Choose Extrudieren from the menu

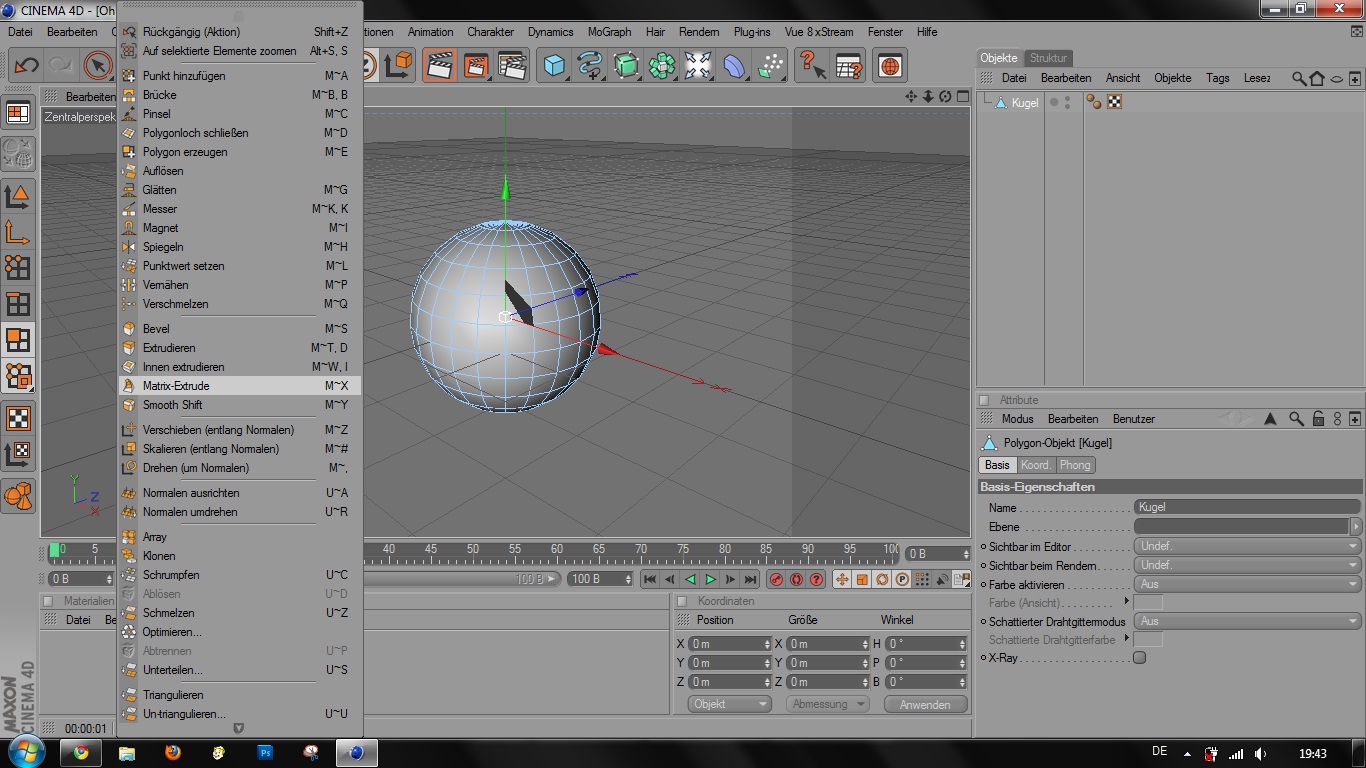(x=239, y=348)
